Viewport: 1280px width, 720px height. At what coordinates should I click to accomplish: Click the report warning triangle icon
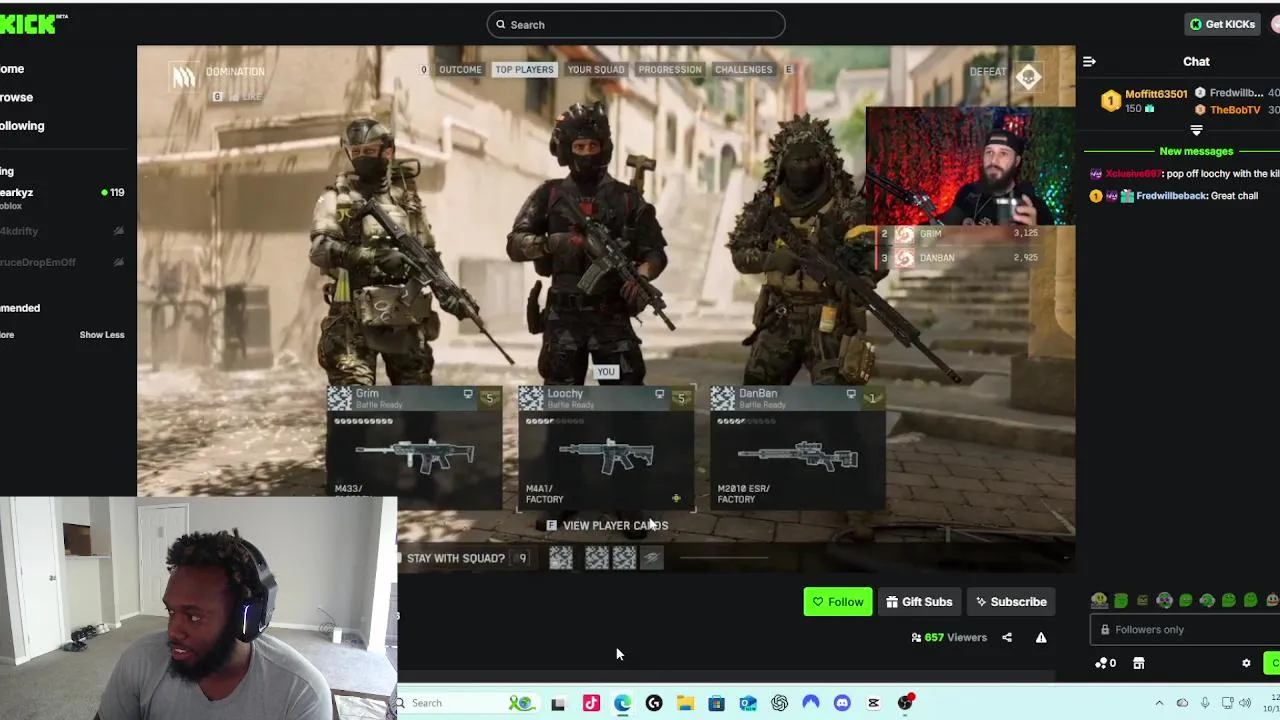[1041, 638]
